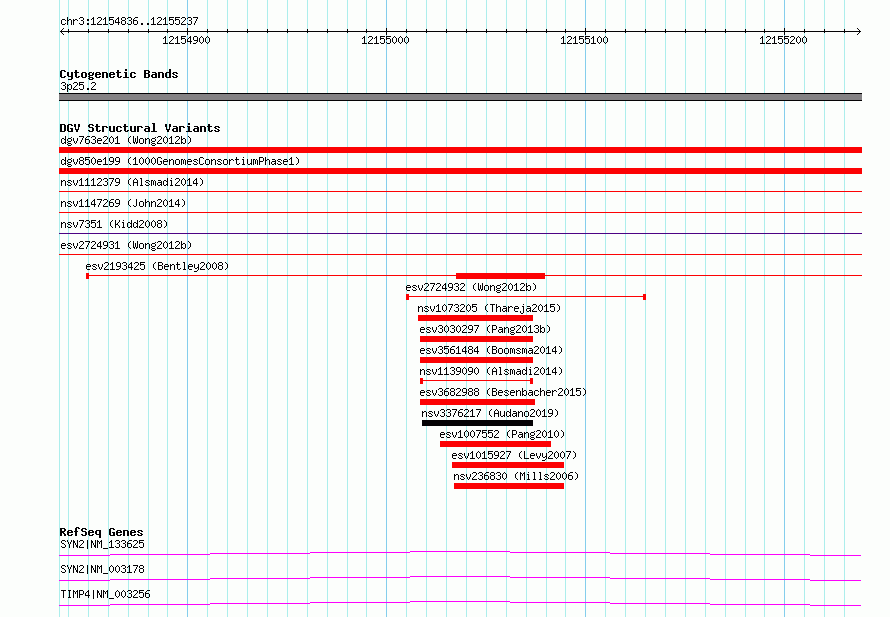Select the DGV Structural Variants track title
This screenshot has width=890, height=617.
tap(140, 128)
